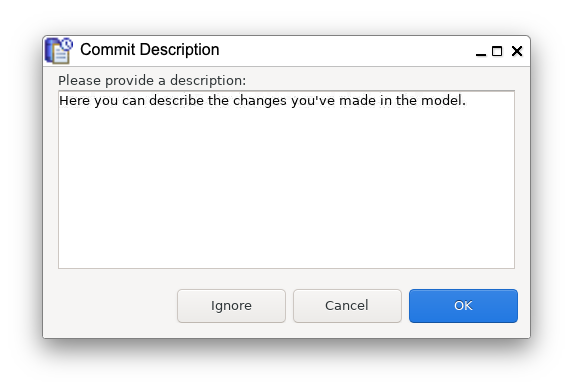Click the word "describe" in the text box
This screenshot has height=382, width=576.
[x=176, y=100]
